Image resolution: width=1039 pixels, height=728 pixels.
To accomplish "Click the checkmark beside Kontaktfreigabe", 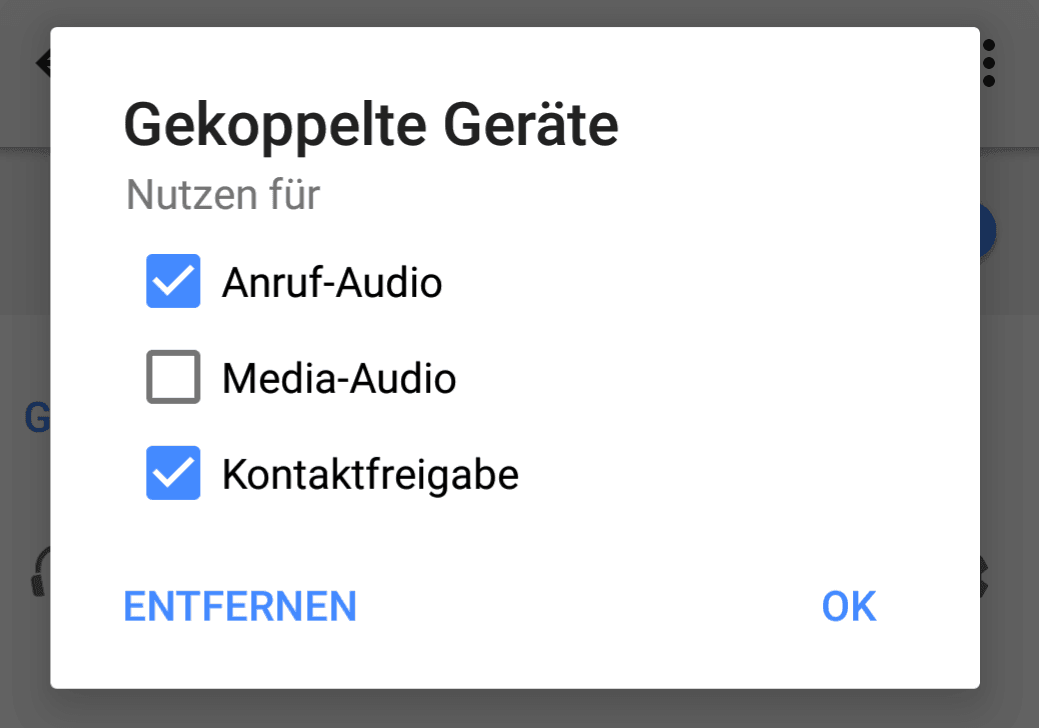I will tap(173, 473).
